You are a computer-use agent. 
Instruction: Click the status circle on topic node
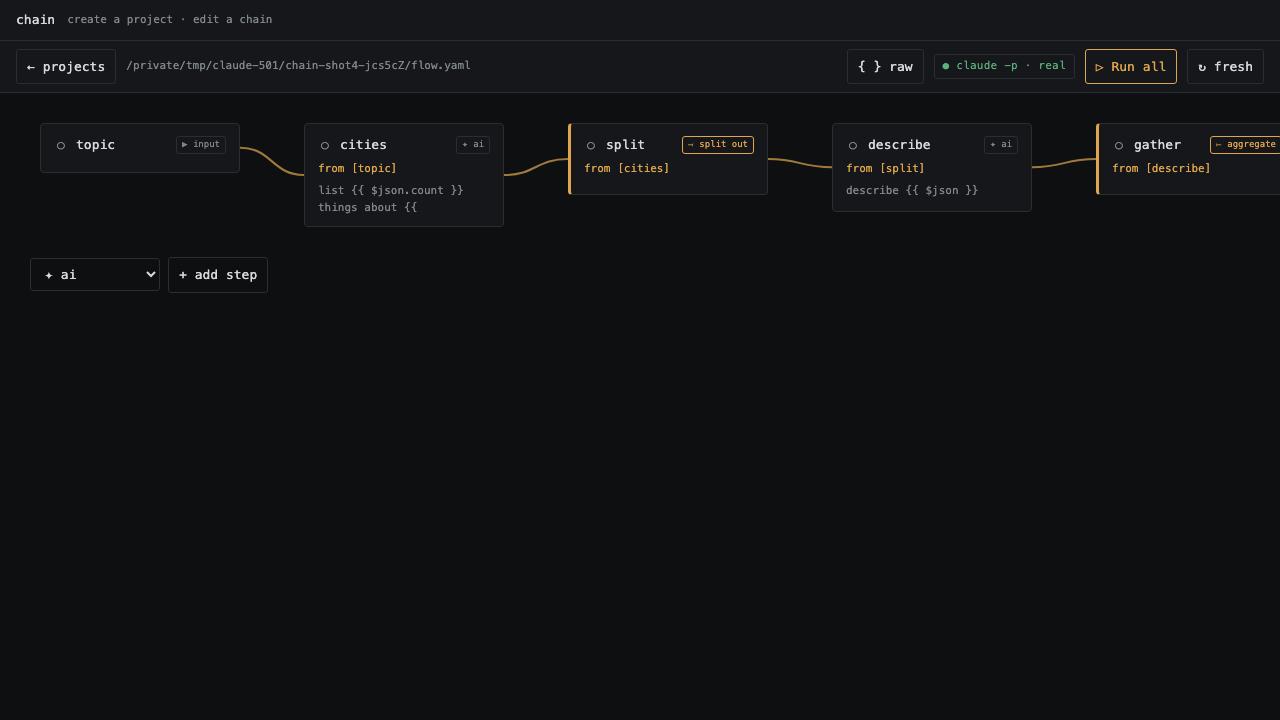pos(61,146)
